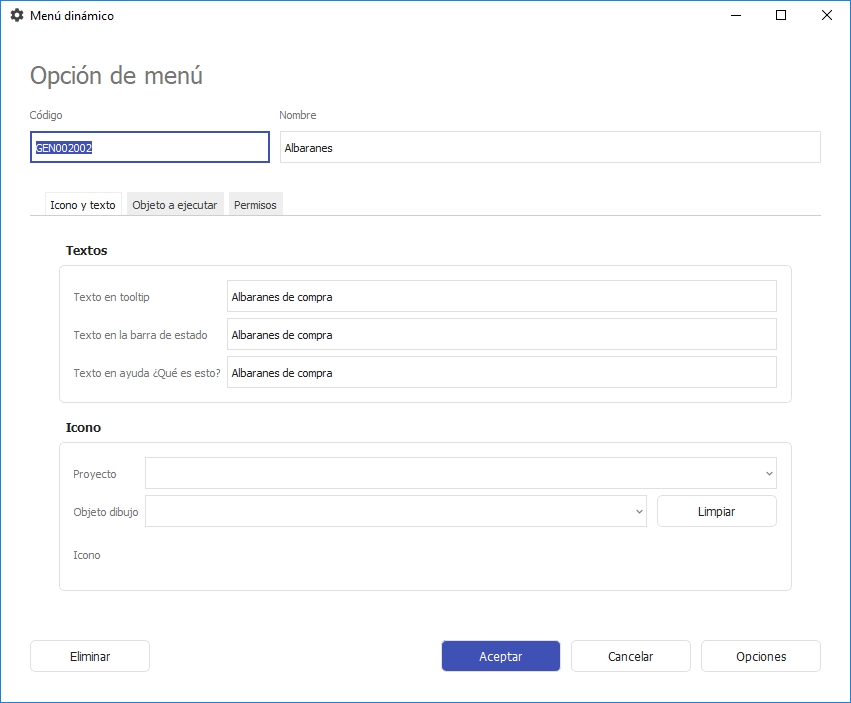Minimize the Menú dinámico window
Image resolution: width=851 pixels, height=703 pixels.
tap(735, 16)
